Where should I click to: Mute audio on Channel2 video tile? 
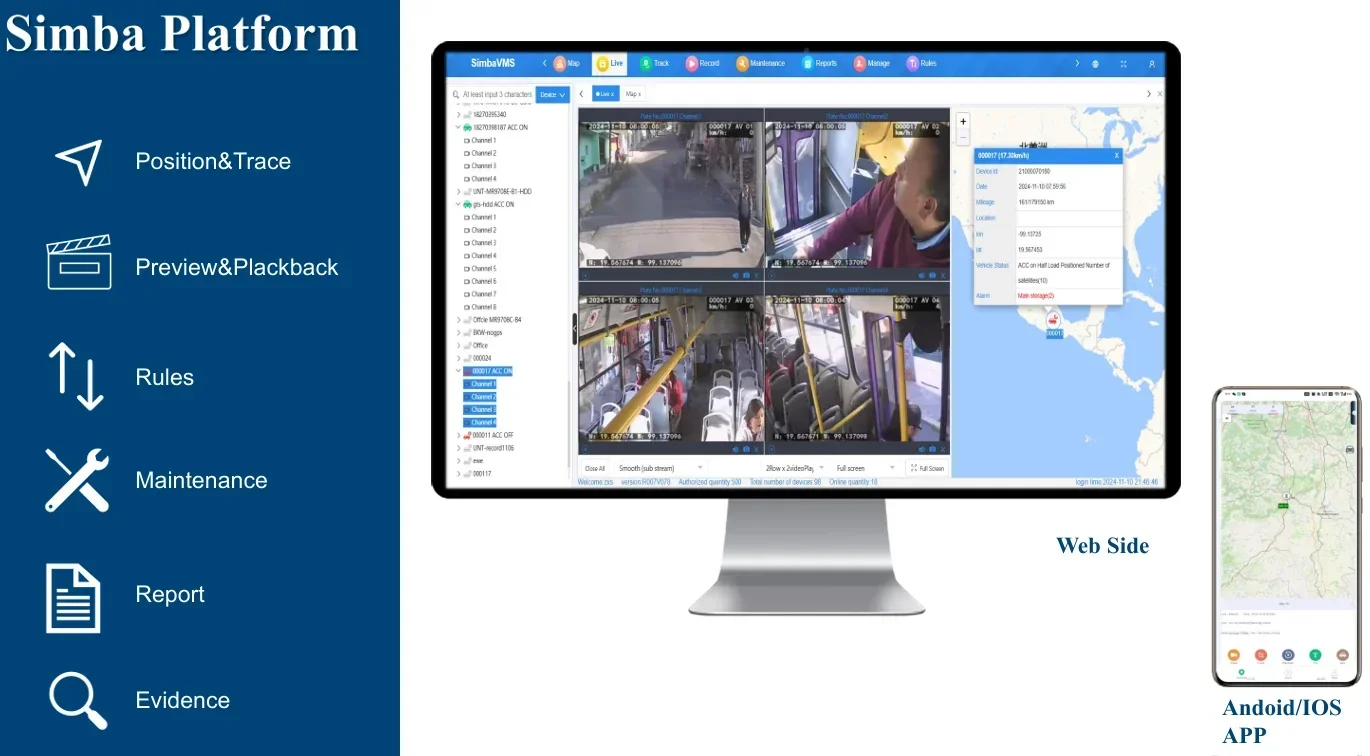point(921,275)
